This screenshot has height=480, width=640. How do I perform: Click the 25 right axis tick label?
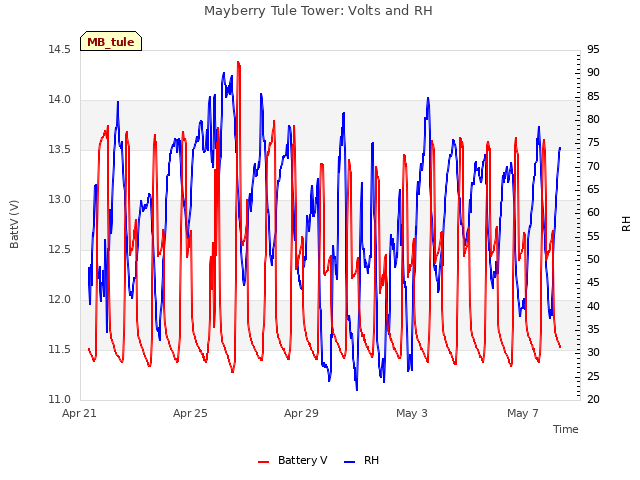point(593,376)
